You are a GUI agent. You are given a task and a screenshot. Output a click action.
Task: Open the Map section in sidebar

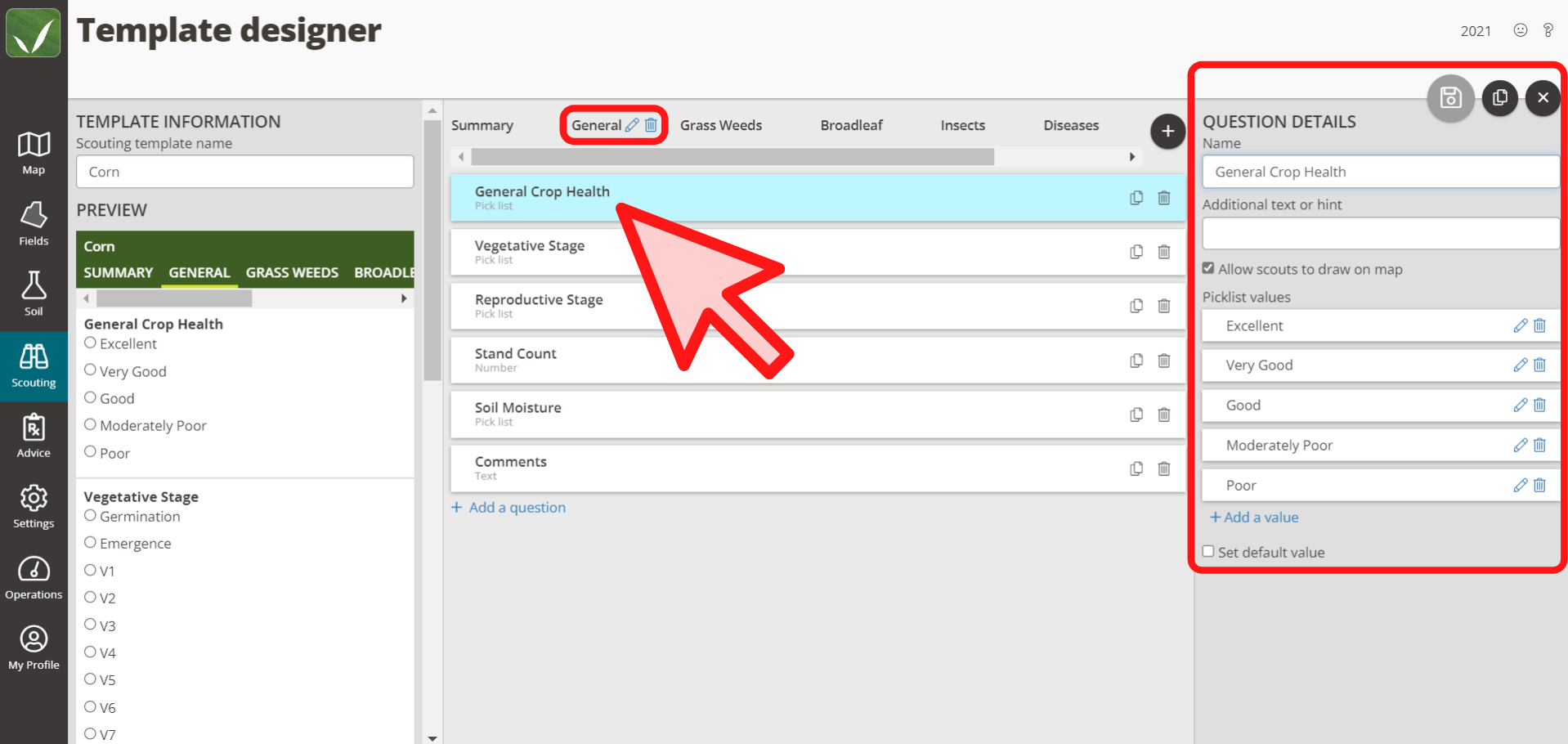(x=34, y=153)
